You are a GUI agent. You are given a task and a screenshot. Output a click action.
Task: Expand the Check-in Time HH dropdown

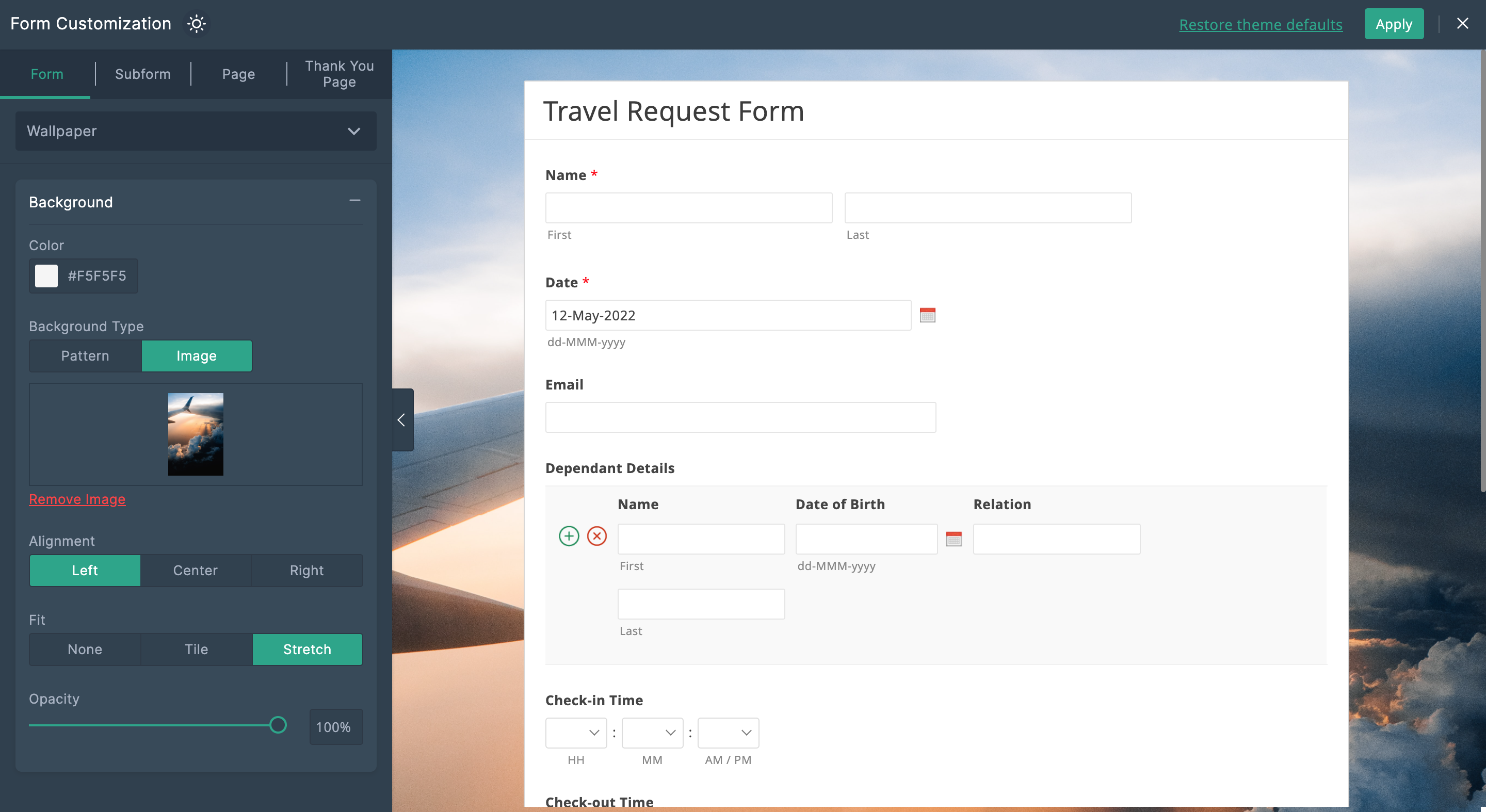tap(576, 733)
